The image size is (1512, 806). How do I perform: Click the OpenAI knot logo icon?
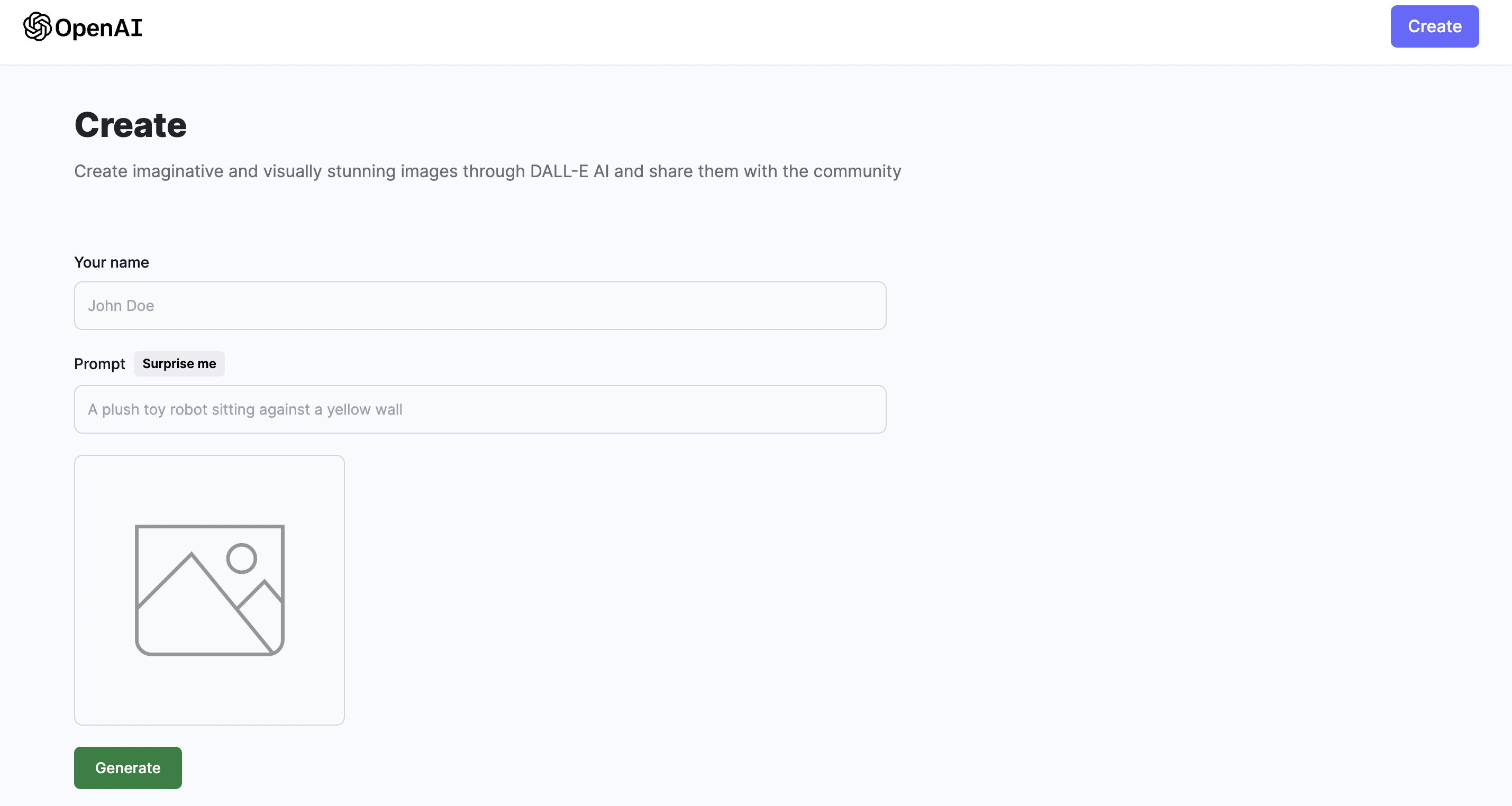pyautogui.click(x=38, y=26)
